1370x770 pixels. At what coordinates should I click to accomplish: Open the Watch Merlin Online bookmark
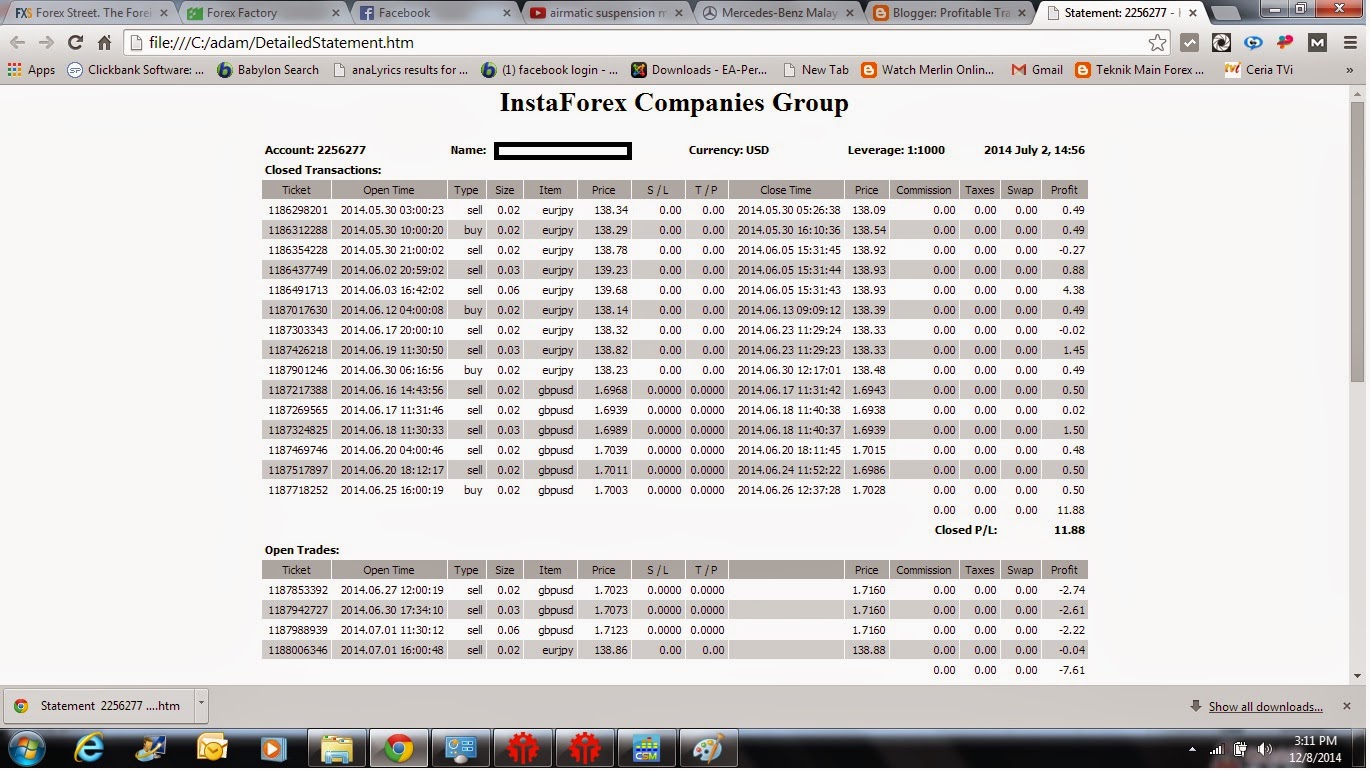928,70
